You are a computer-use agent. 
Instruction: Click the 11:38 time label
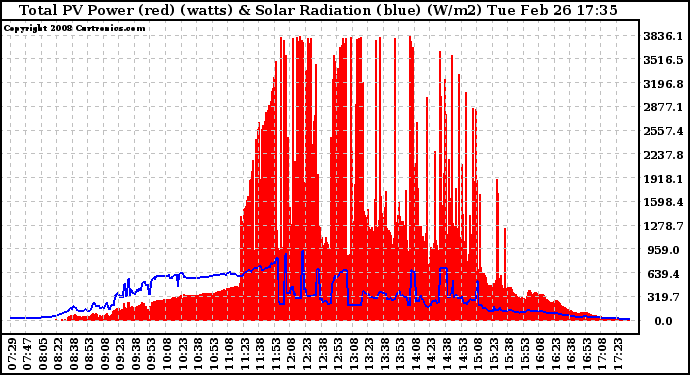[x=260, y=354]
